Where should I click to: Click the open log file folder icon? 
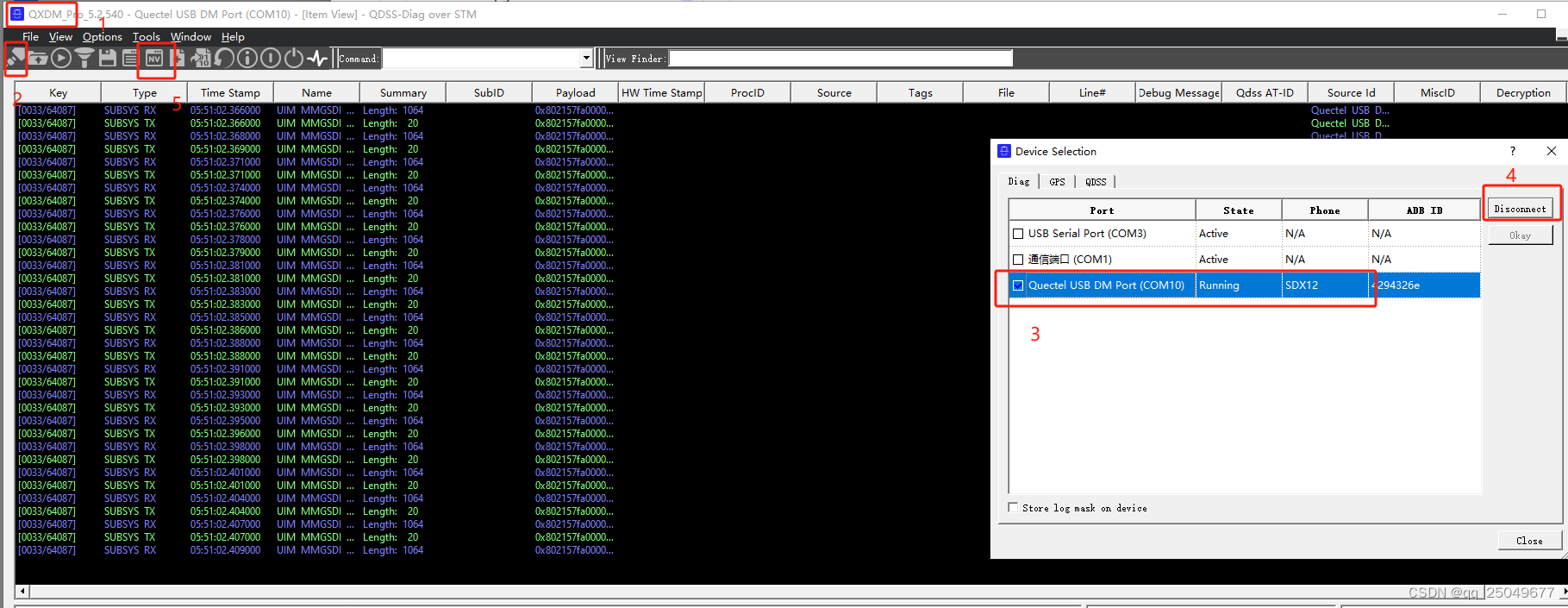coord(38,58)
